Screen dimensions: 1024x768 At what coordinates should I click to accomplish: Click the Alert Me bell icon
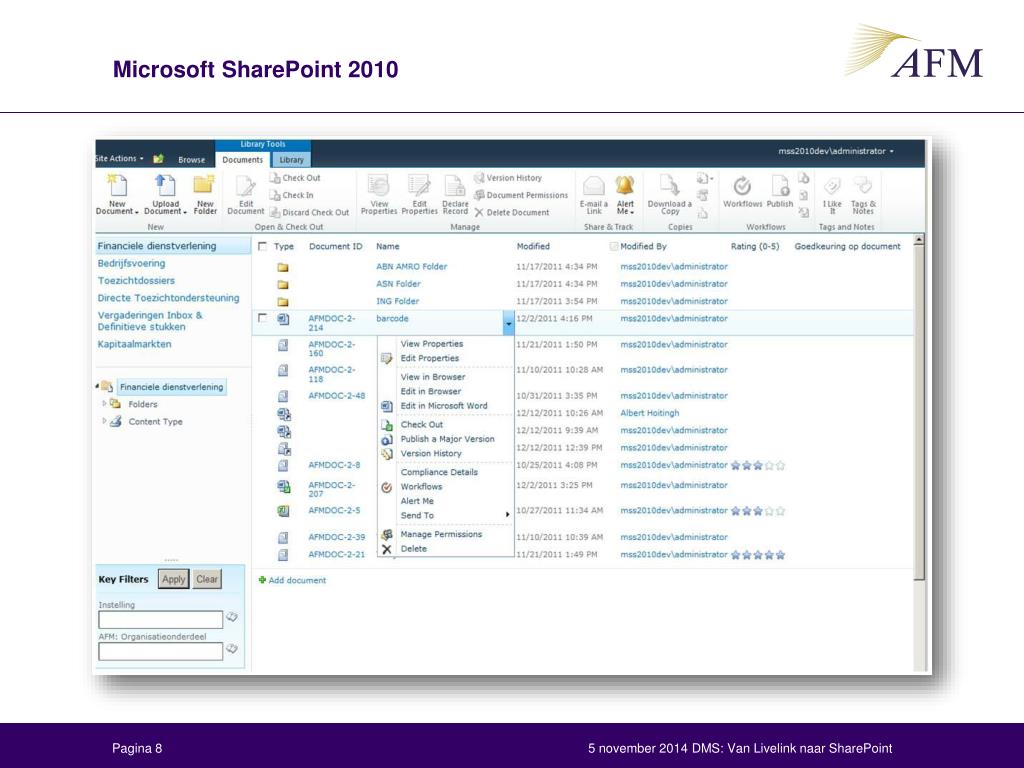625,185
